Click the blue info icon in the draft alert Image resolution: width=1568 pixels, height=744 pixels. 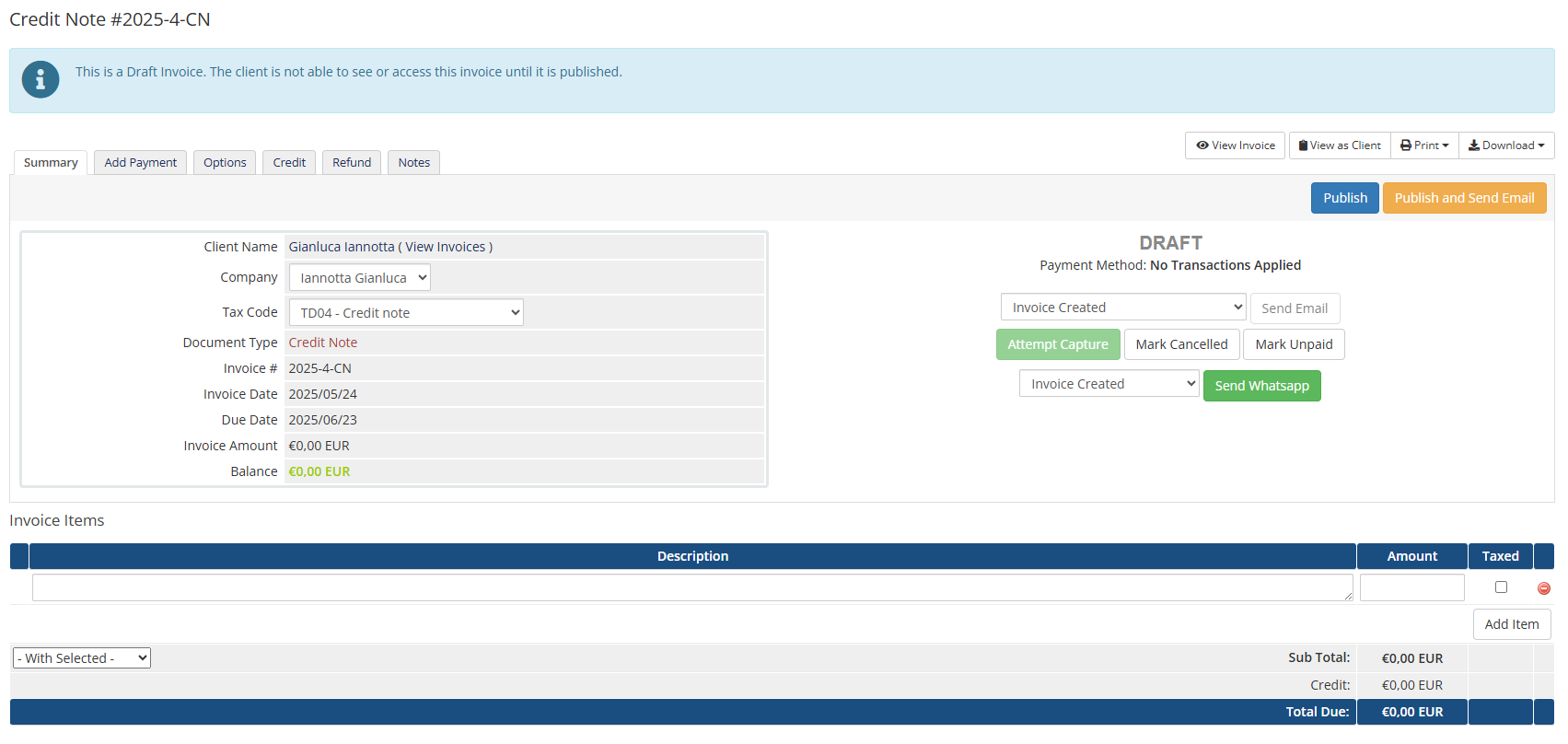tap(41, 80)
